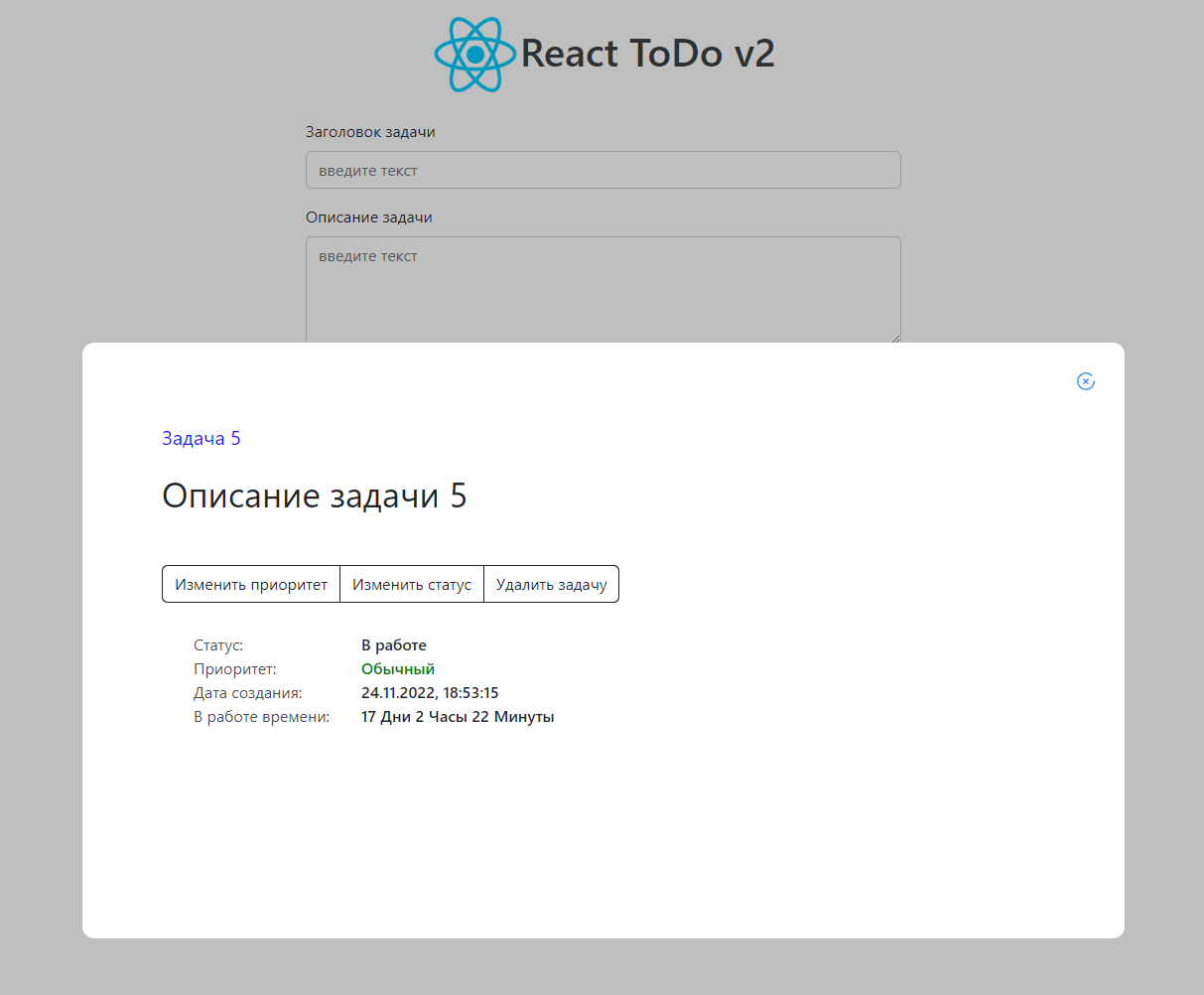The width and height of the screenshot is (1204, 995).
Task: Click the 'В работе' status value
Action: point(394,644)
